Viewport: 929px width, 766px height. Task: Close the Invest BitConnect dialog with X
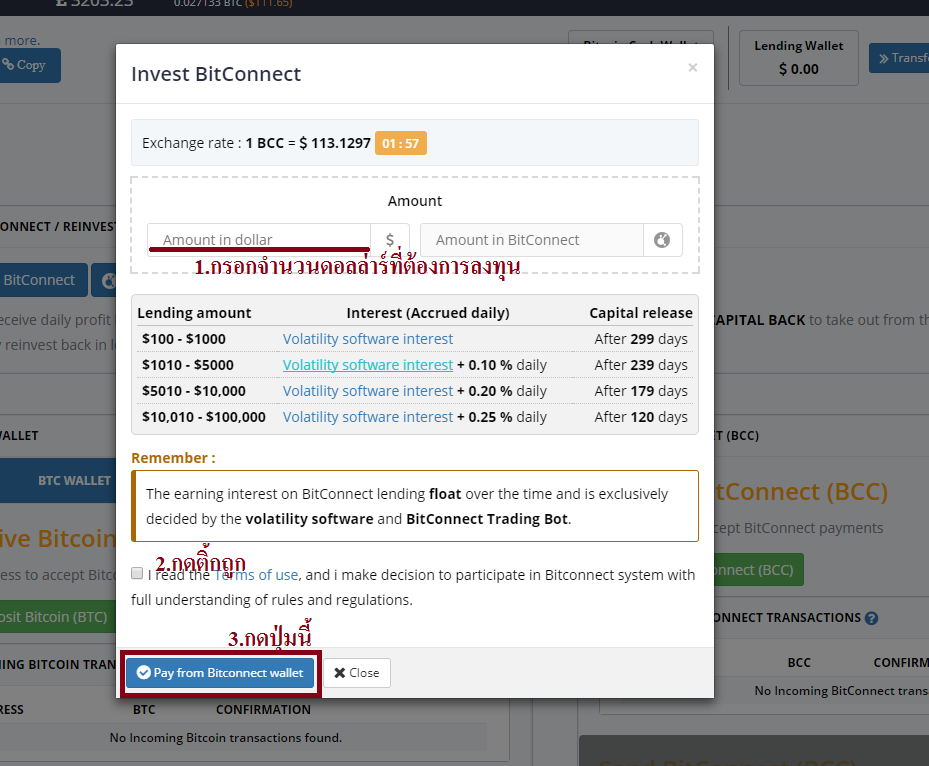[x=693, y=68]
